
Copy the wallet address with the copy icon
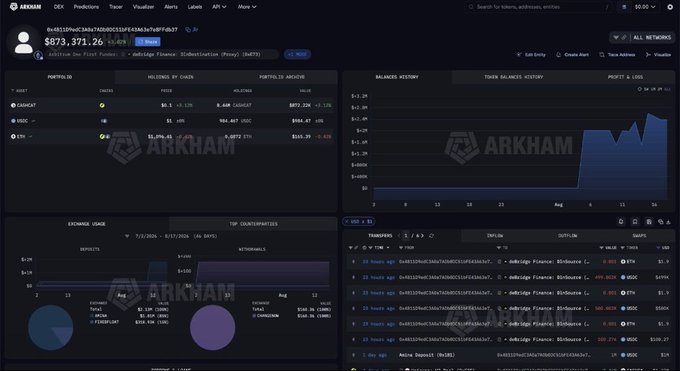[188, 30]
